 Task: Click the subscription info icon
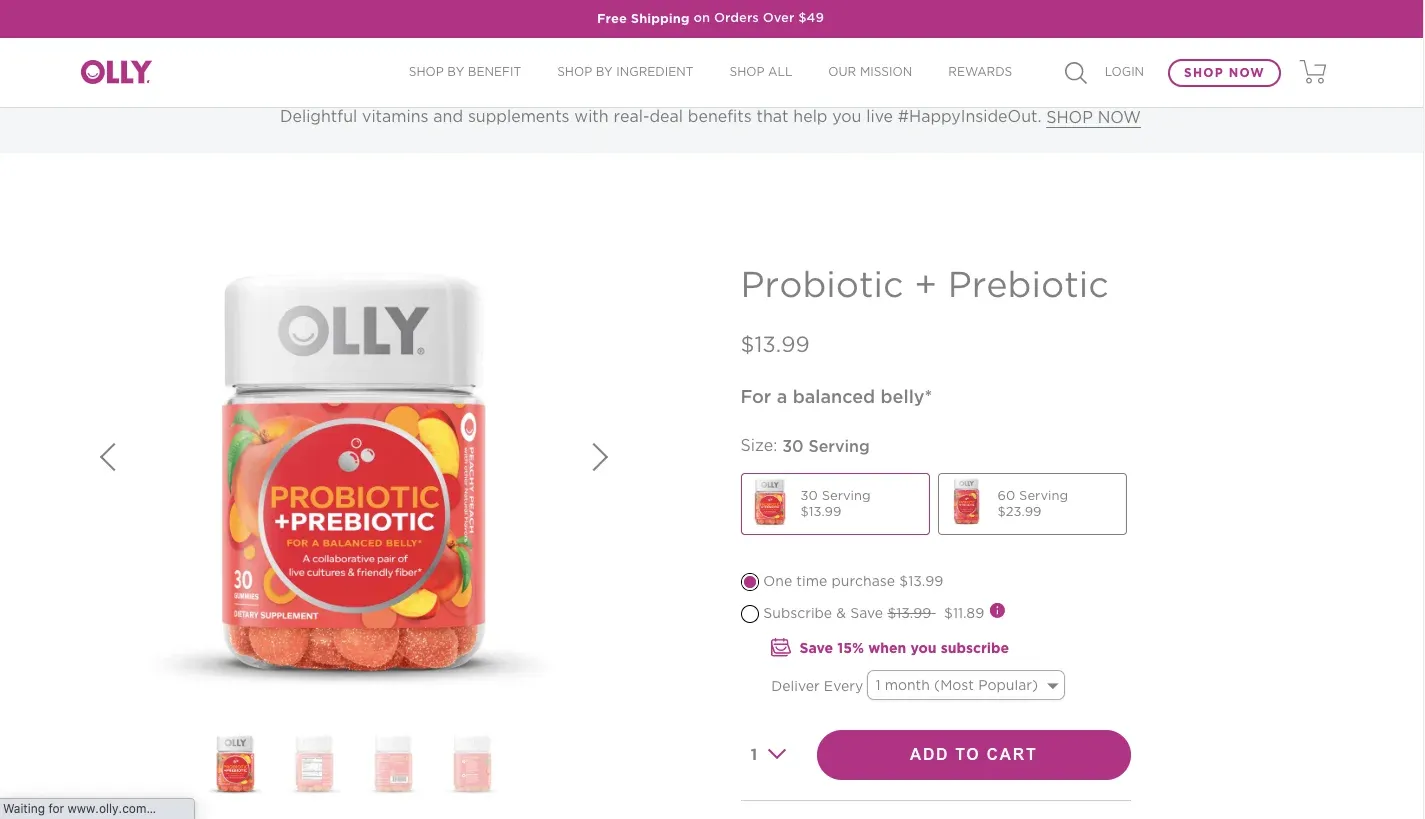point(997,610)
